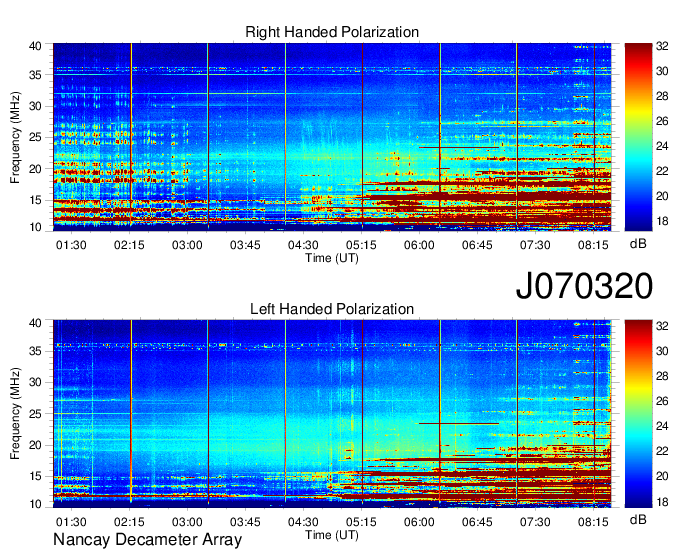Click the 35 frequency tick of Right Handed plot
The width and height of the screenshot is (680, 552).
coord(36,75)
